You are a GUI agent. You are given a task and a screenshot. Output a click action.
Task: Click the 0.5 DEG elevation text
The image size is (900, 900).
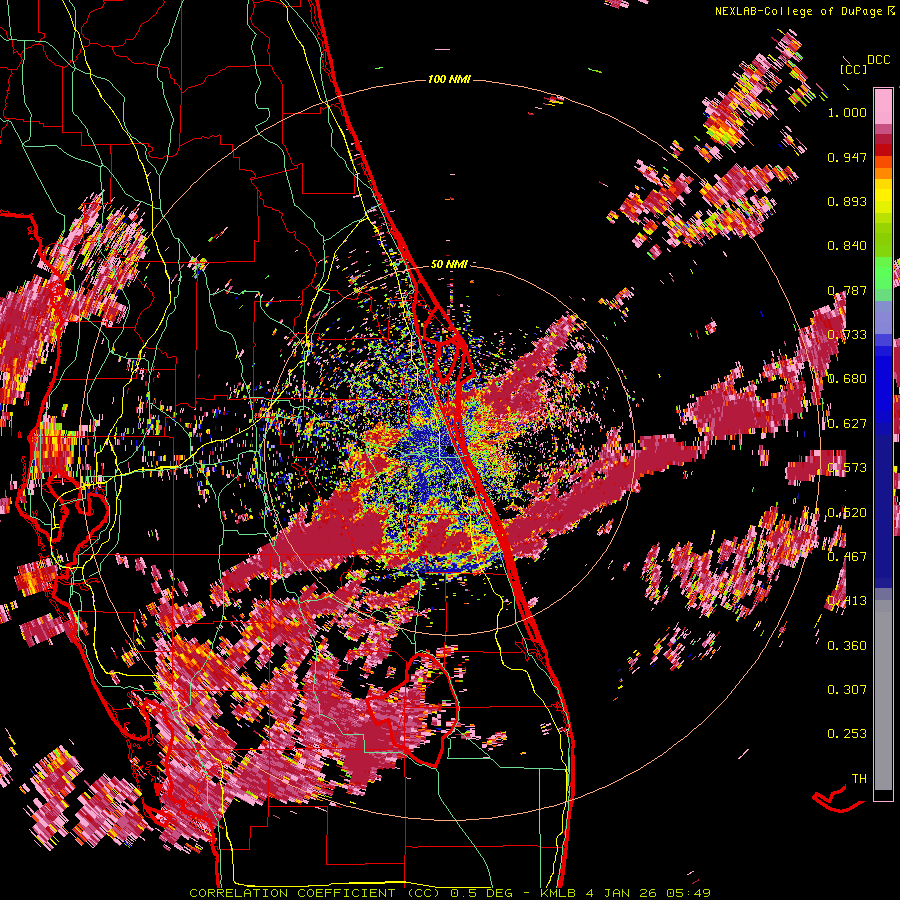point(482,893)
